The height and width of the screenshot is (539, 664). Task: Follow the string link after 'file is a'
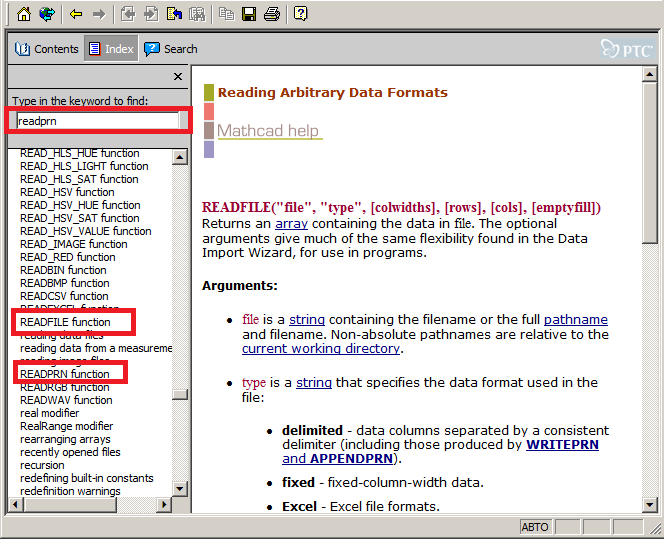307,320
